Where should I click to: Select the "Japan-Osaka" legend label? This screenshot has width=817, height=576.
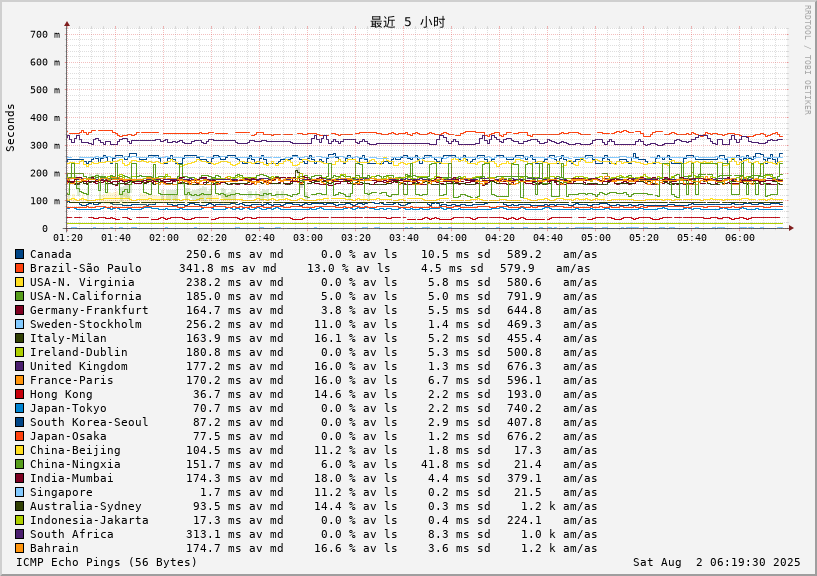[68, 436]
